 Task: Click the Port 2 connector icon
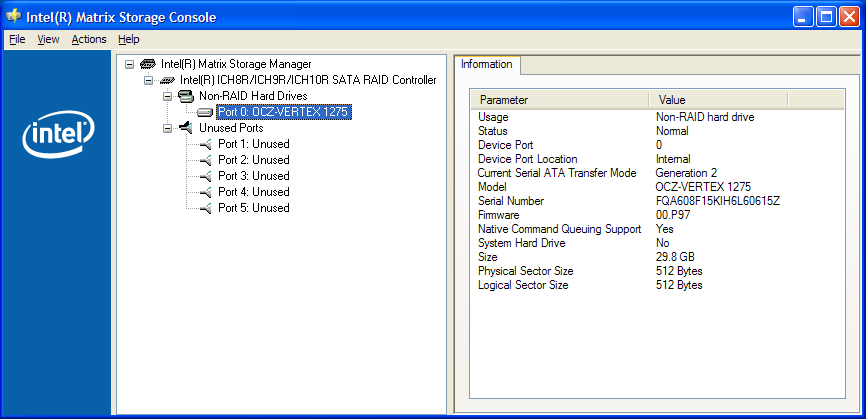point(205,161)
